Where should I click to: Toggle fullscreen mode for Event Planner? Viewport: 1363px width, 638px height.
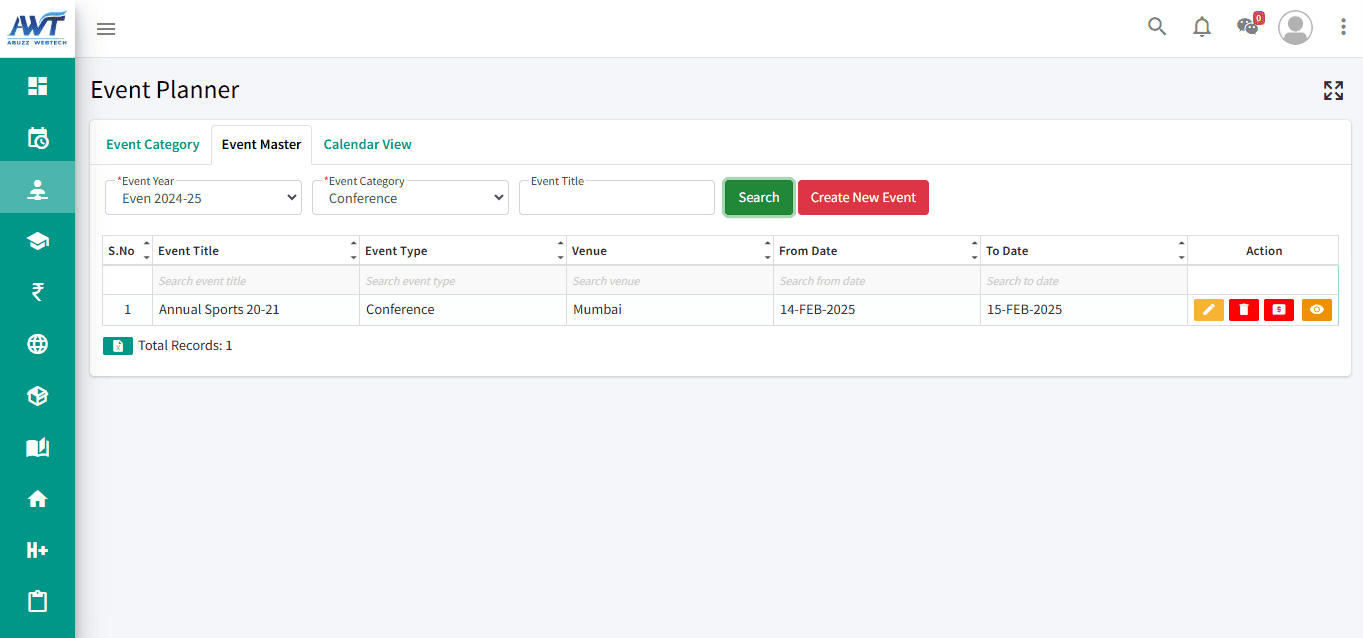pyautogui.click(x=1333, y=91)
